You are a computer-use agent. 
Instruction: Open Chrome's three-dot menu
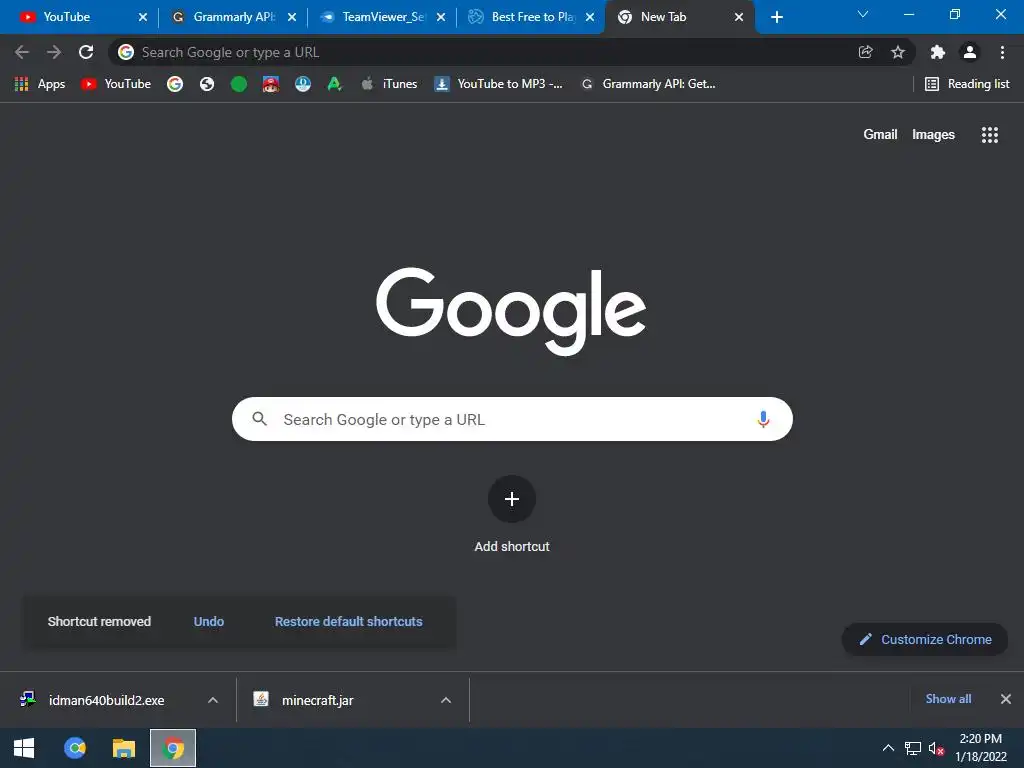click(x=1002, y=52)
